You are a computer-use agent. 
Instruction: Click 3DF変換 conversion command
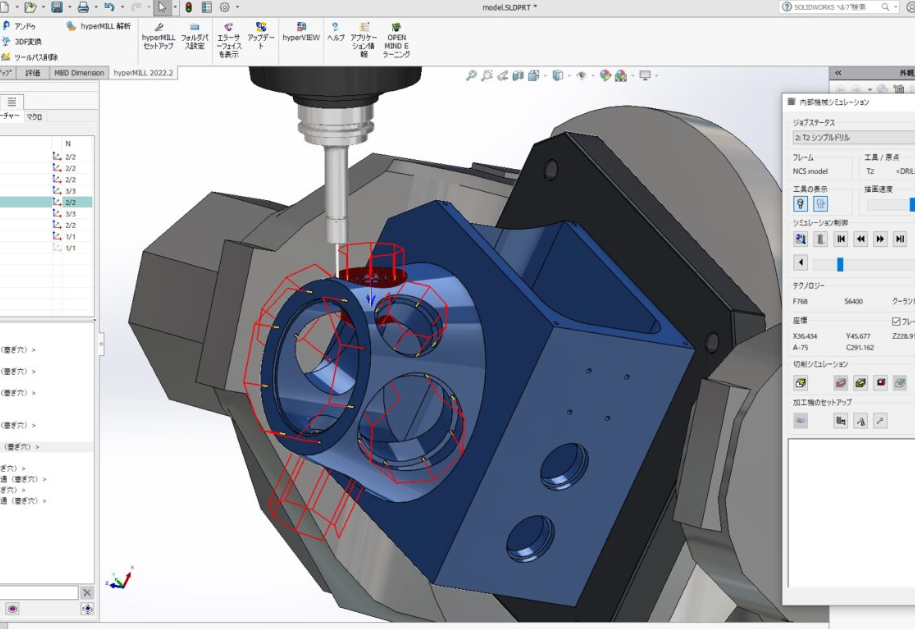tap(22, 41)
